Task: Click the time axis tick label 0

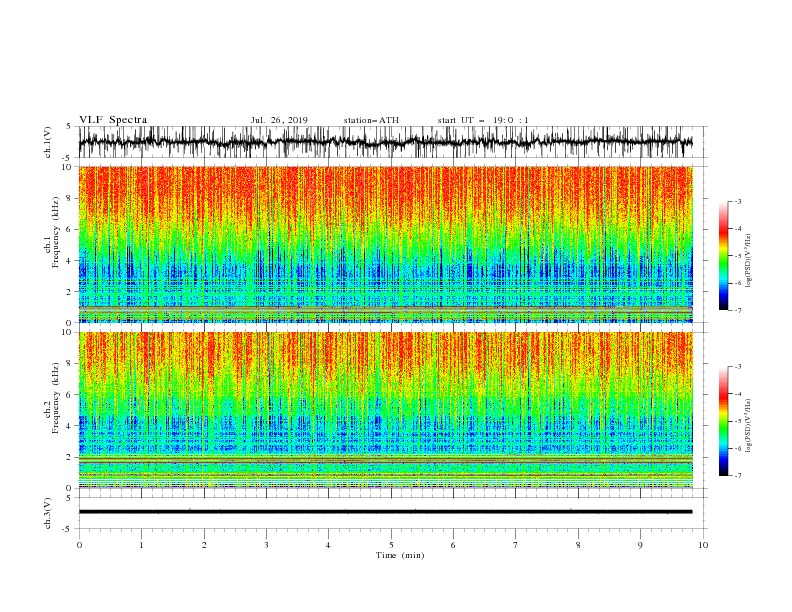Action: click(79, 545)
